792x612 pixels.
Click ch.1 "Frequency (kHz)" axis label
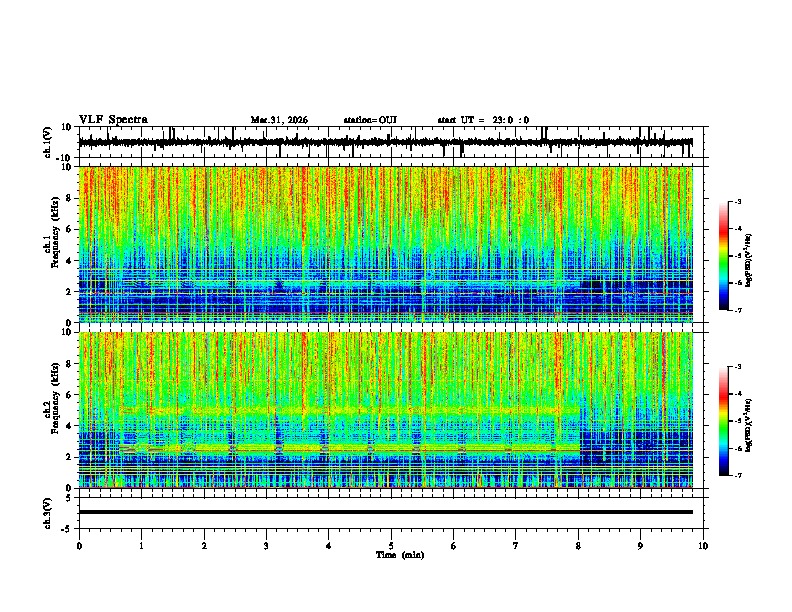[x=55, y=232]
